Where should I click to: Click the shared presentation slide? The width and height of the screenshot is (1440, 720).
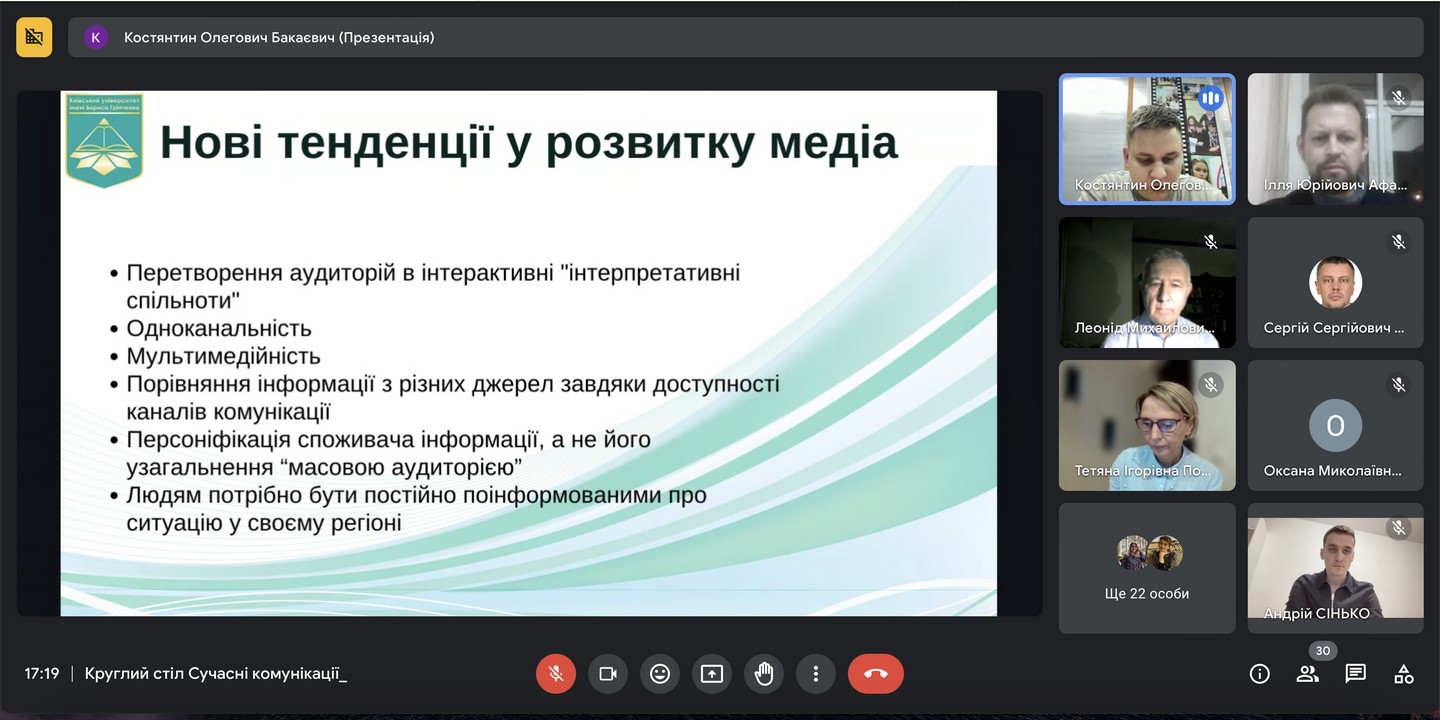click(529, 353)
